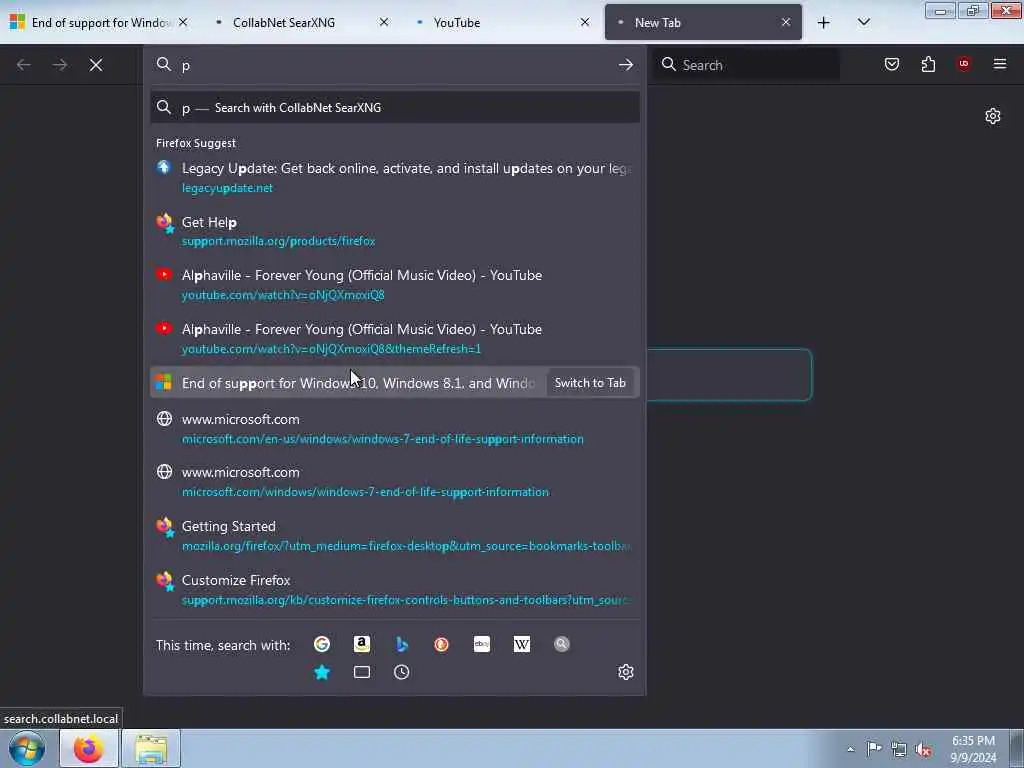Viewport: 1024px width, 768px height.
Task: Search this time with Amazon icon
Action: tap(362, 645)
